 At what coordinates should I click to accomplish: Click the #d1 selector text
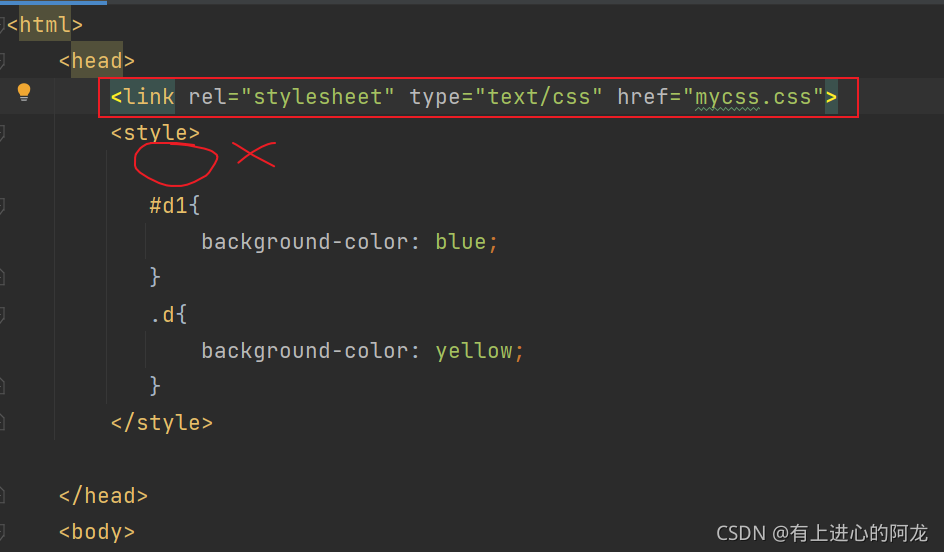point(168,206)
